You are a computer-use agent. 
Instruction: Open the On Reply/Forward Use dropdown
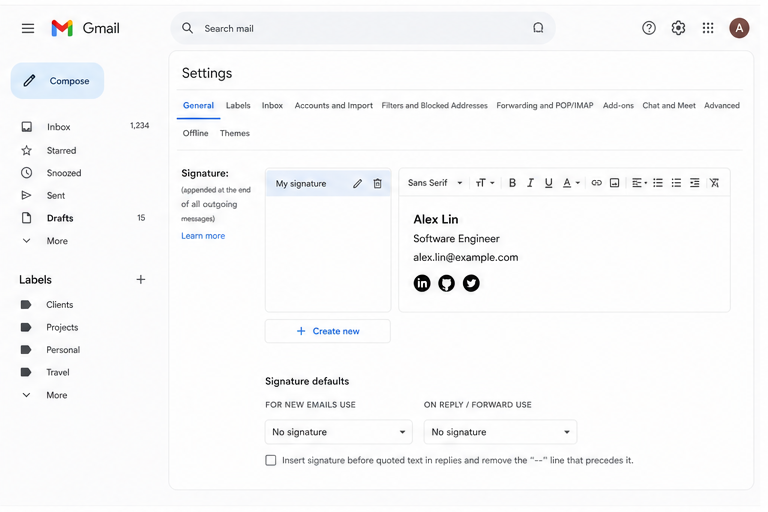pyautogui.click(x=500, y=432)
